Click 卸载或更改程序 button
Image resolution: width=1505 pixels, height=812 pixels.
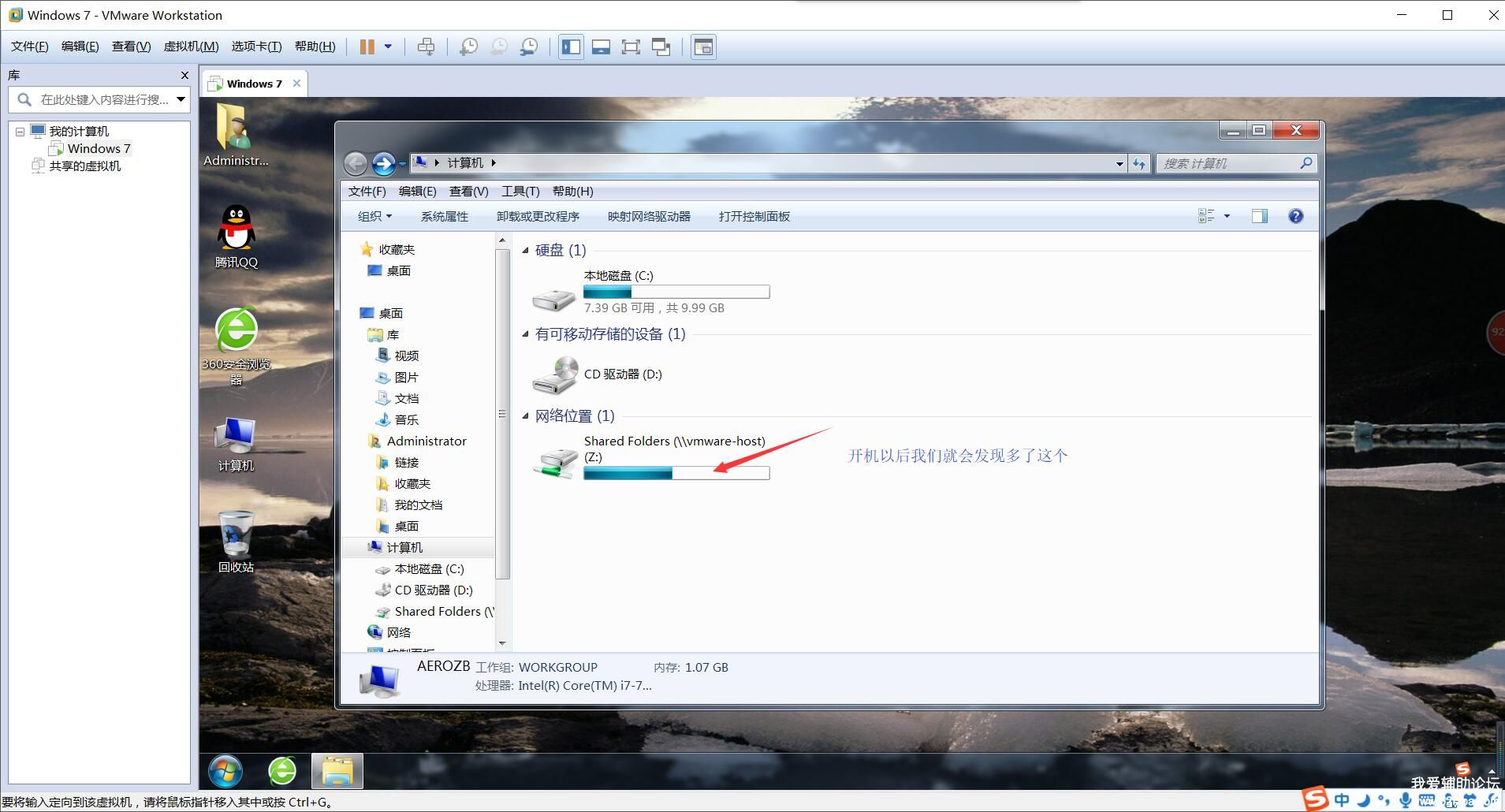pyautogui.click(x=538, y=216)
